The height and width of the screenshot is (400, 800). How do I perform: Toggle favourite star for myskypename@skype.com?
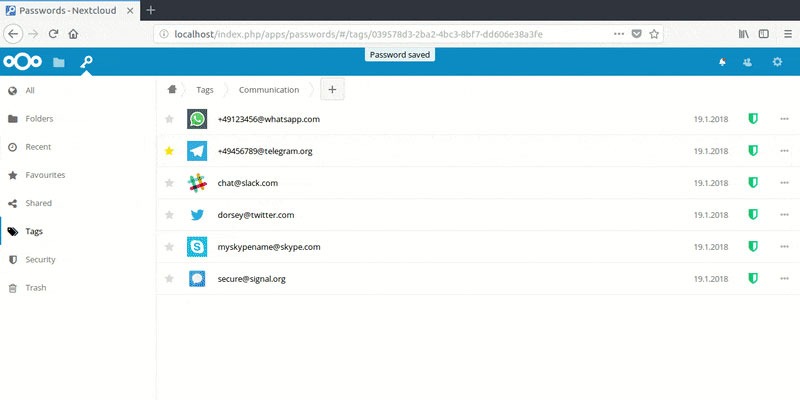169,247
